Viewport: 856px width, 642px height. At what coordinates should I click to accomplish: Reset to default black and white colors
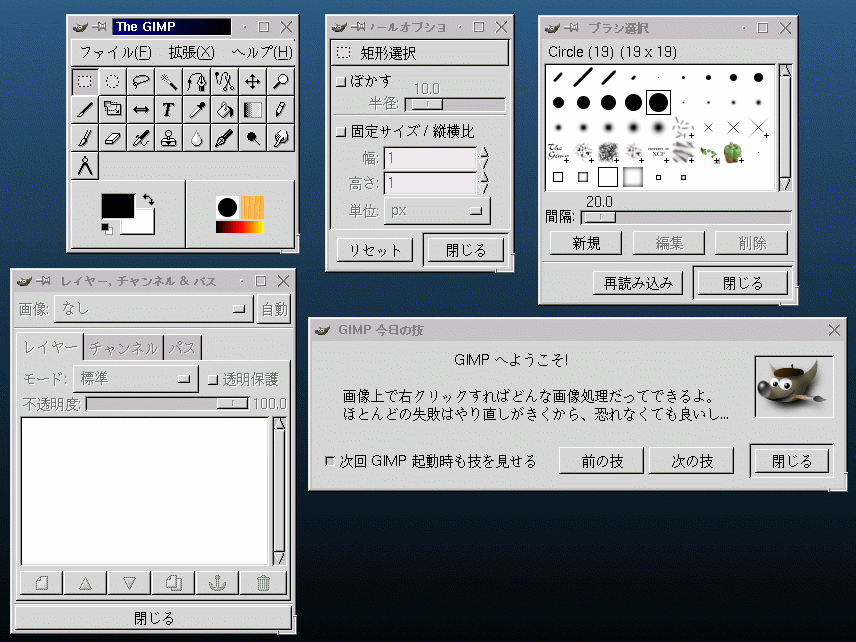[107, 229]
